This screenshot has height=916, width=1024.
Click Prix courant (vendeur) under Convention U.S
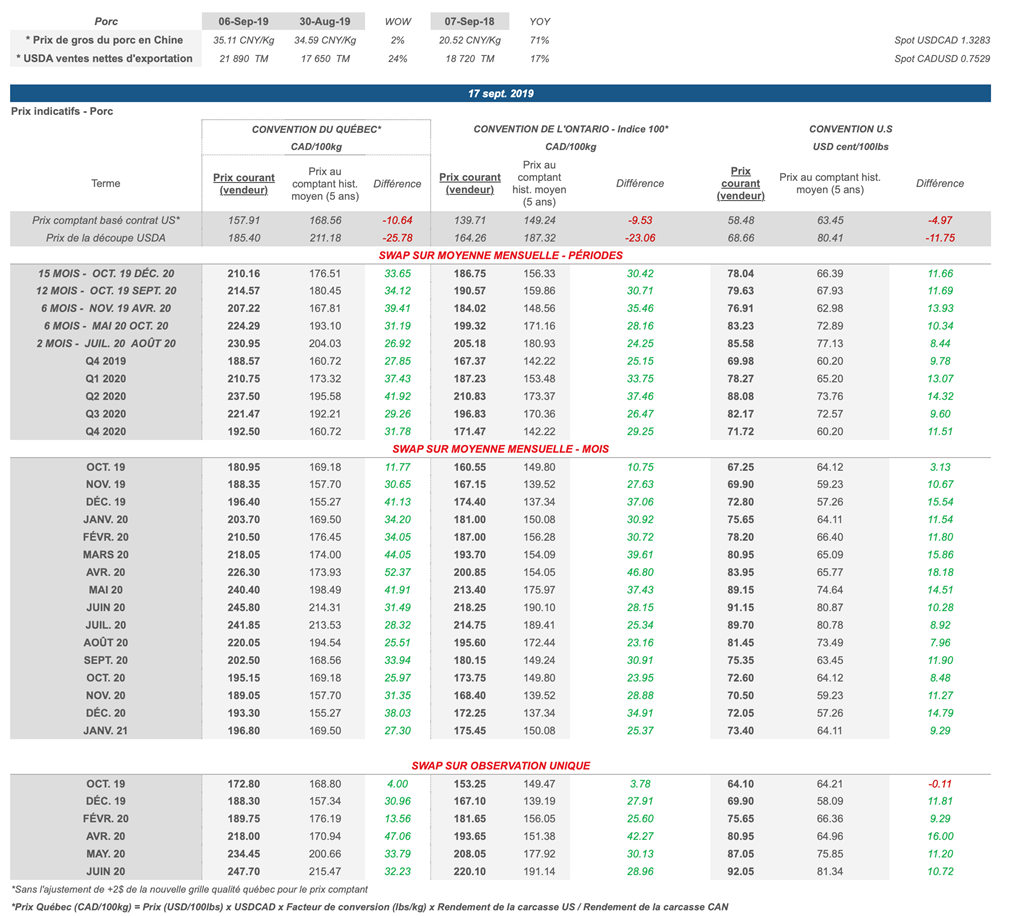741,184
